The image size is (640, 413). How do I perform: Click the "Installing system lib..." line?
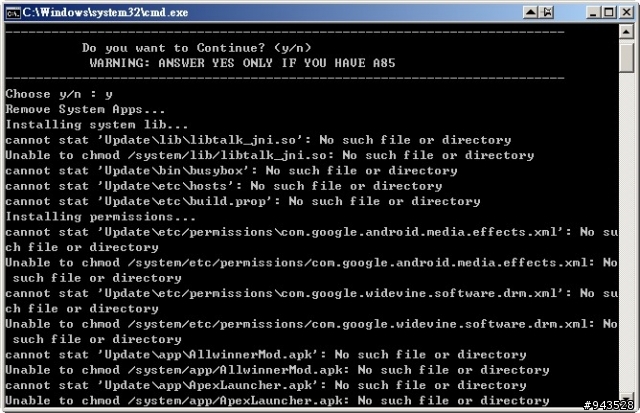(96, 124)
